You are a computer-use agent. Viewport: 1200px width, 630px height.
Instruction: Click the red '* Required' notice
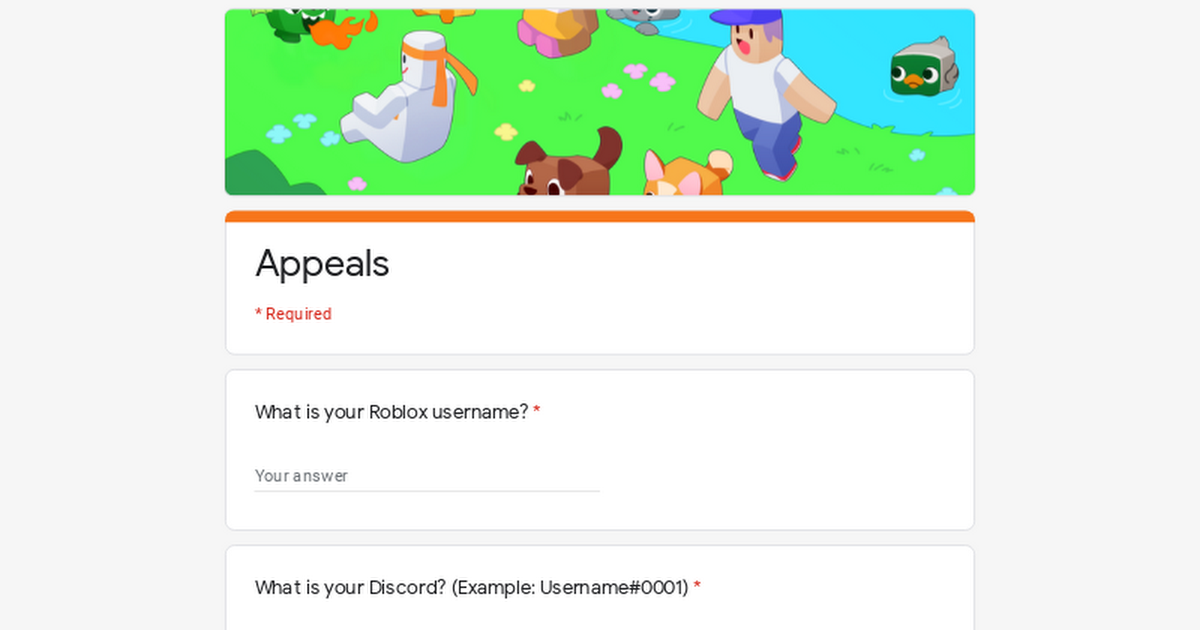293,314
